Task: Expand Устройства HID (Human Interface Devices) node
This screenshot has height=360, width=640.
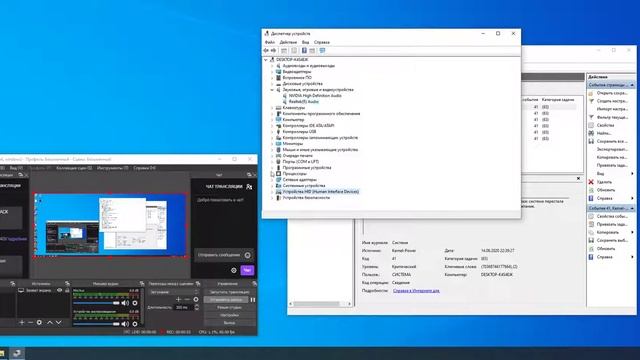Action: [x=272, y=192]
